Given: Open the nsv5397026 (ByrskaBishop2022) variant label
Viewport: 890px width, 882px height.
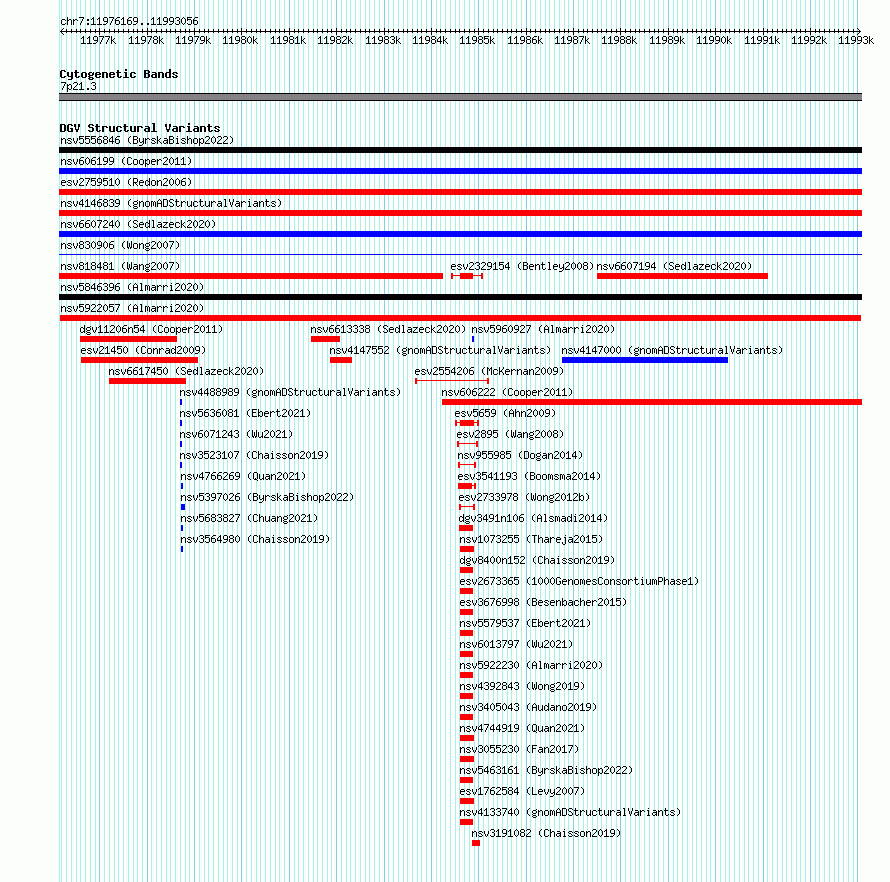Looking at the screenshot, I should (x=267, y=497).
